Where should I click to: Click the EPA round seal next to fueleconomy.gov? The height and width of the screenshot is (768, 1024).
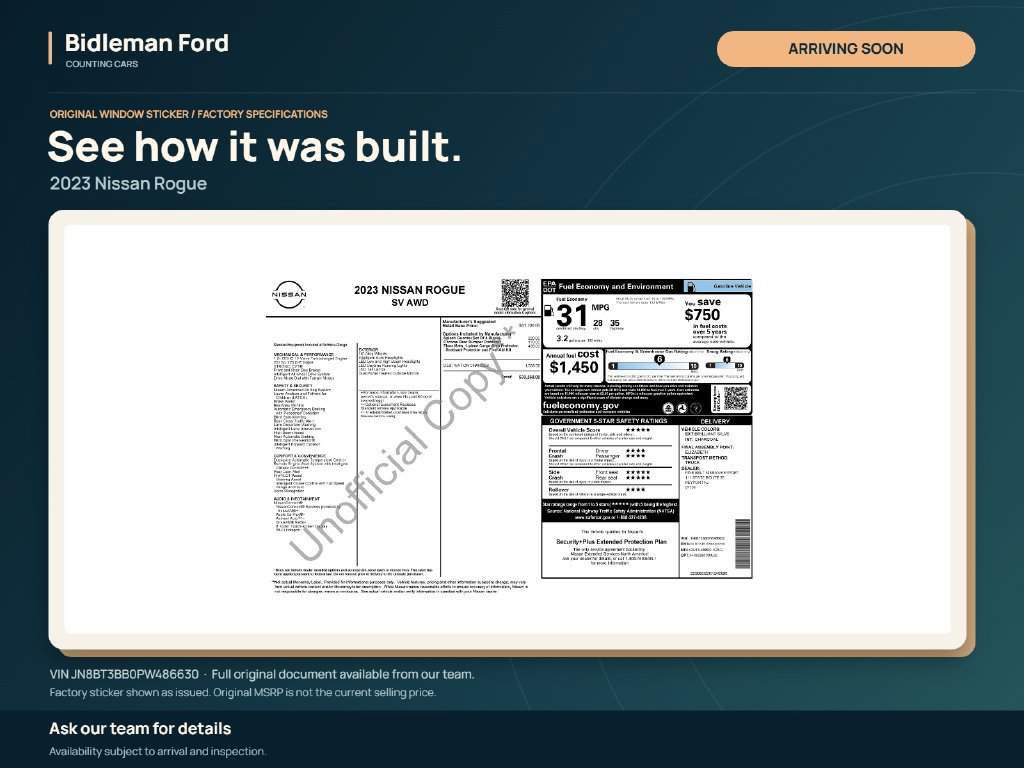pos(669,408)
